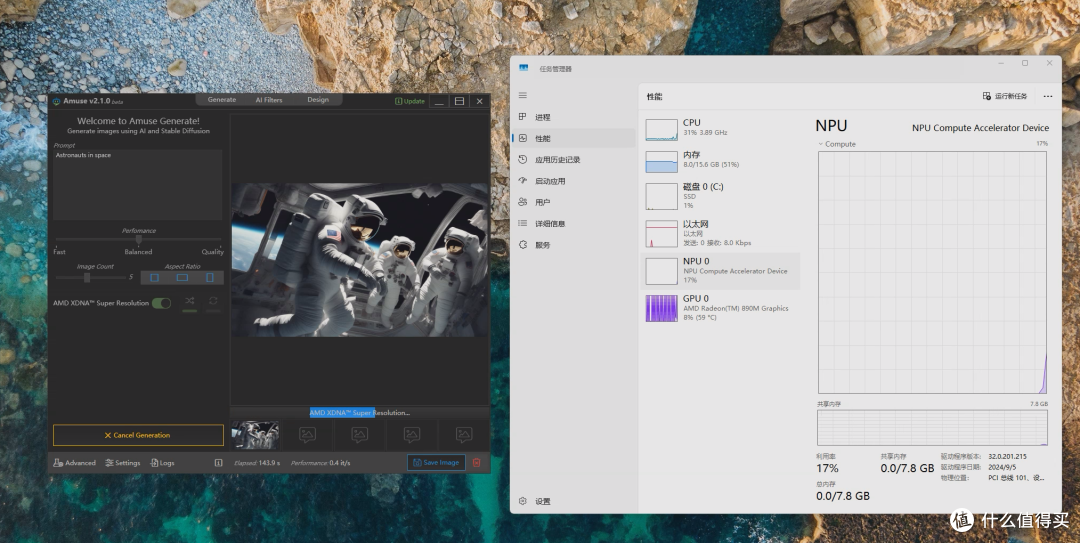Open Task Manager 设置 gear at bottom left
The height and width of the screenshot is (543, 1080).
tap(542, 501)
